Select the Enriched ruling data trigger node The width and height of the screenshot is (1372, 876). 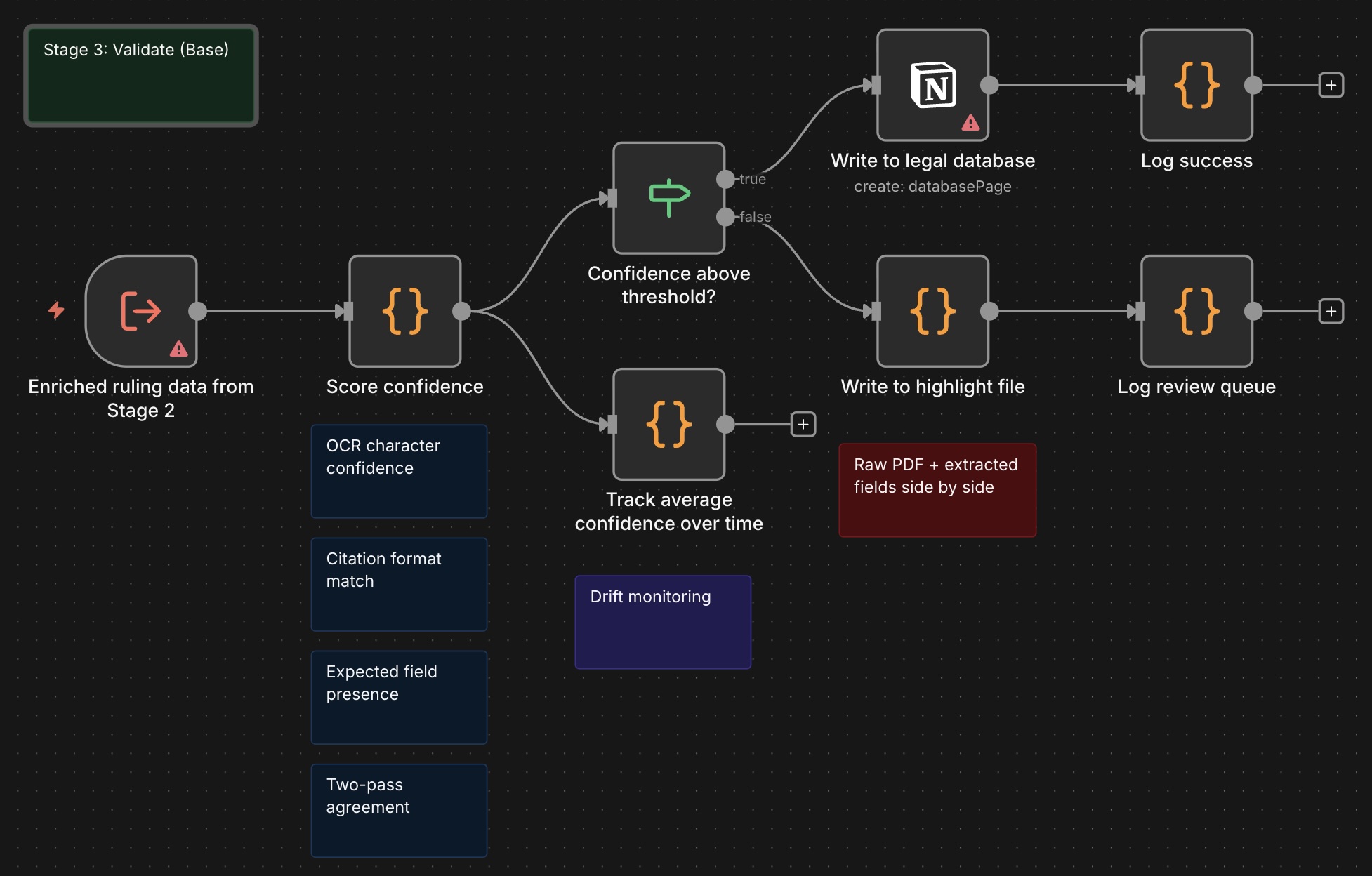(x=141, y=311)
